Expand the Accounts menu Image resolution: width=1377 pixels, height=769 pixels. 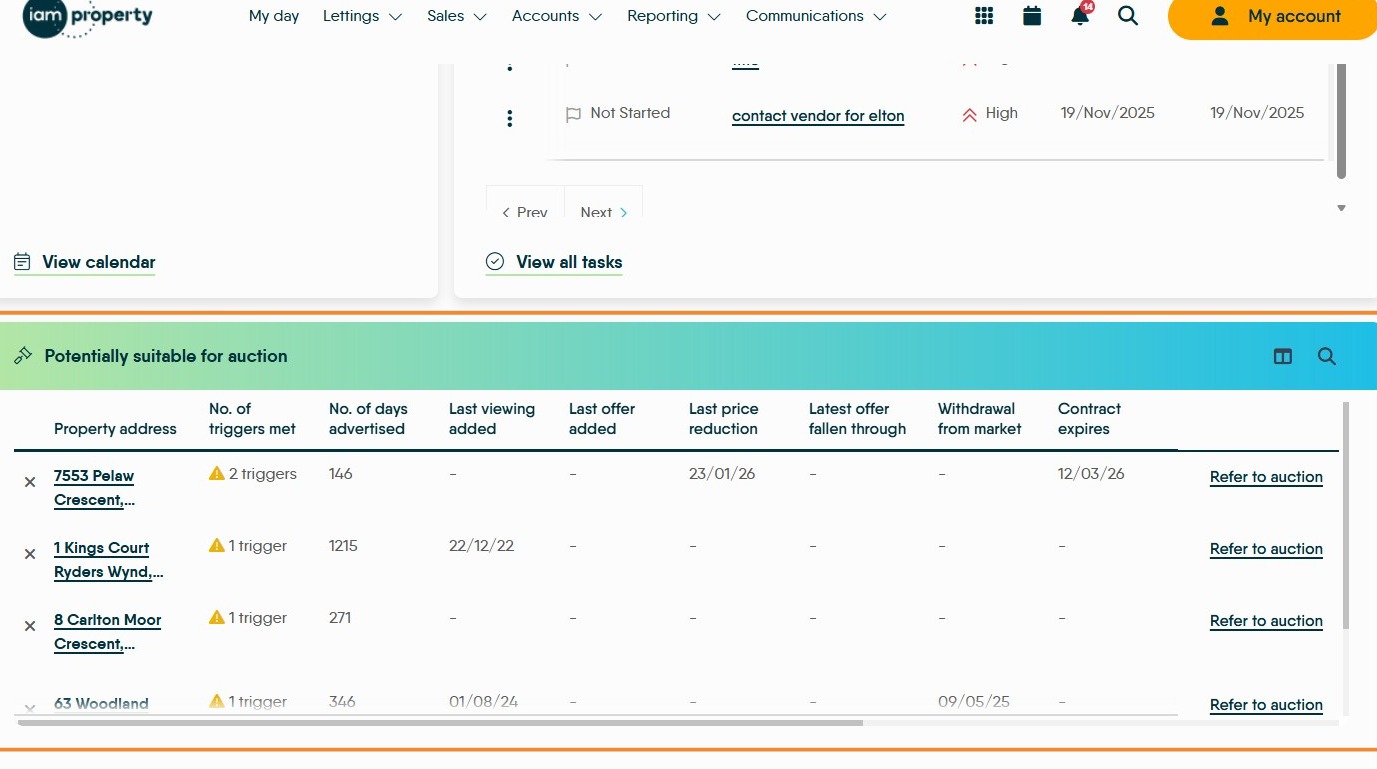pyautogui.click(x=557, y=16)
